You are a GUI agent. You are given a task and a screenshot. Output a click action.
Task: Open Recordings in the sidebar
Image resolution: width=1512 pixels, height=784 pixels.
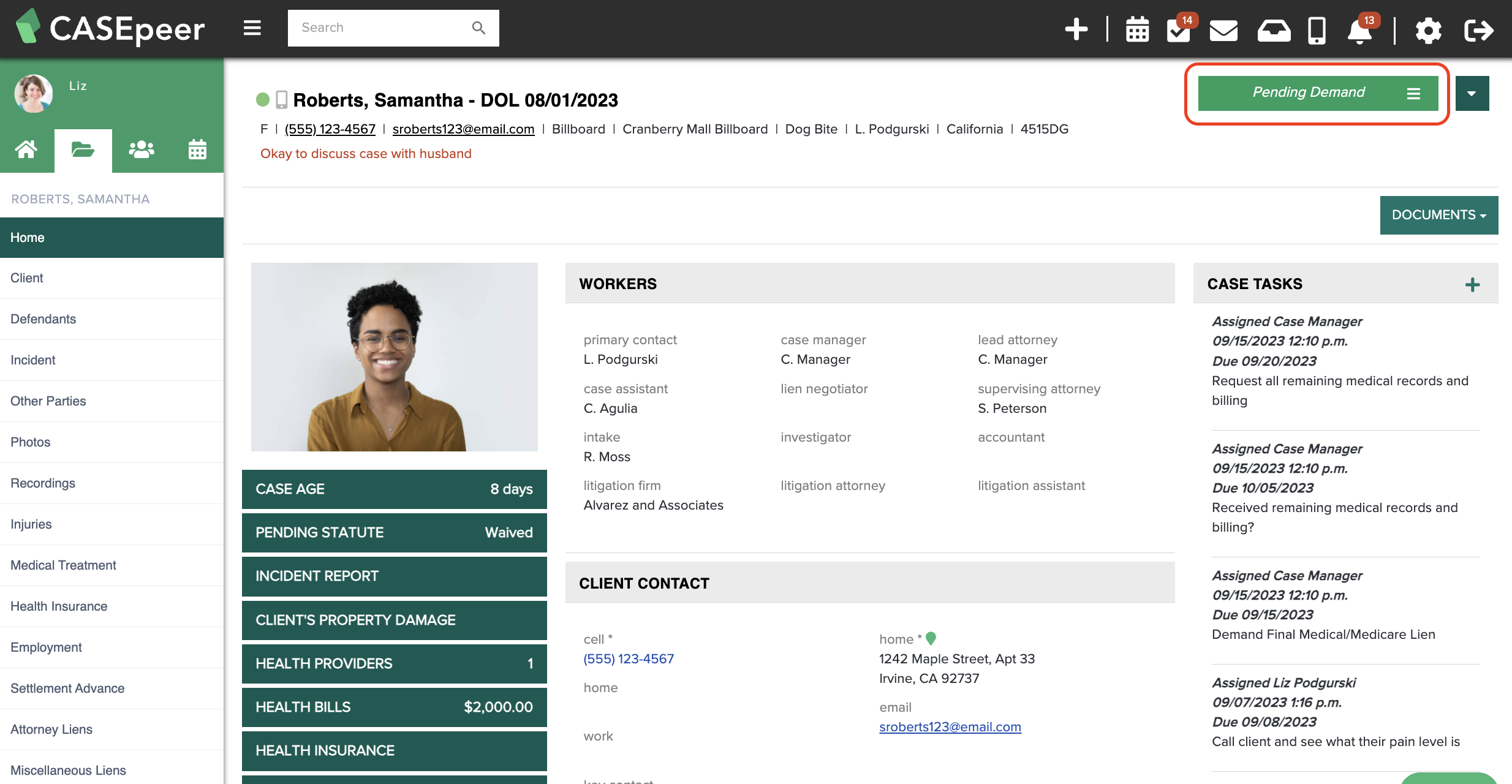(x=112, y=483)
